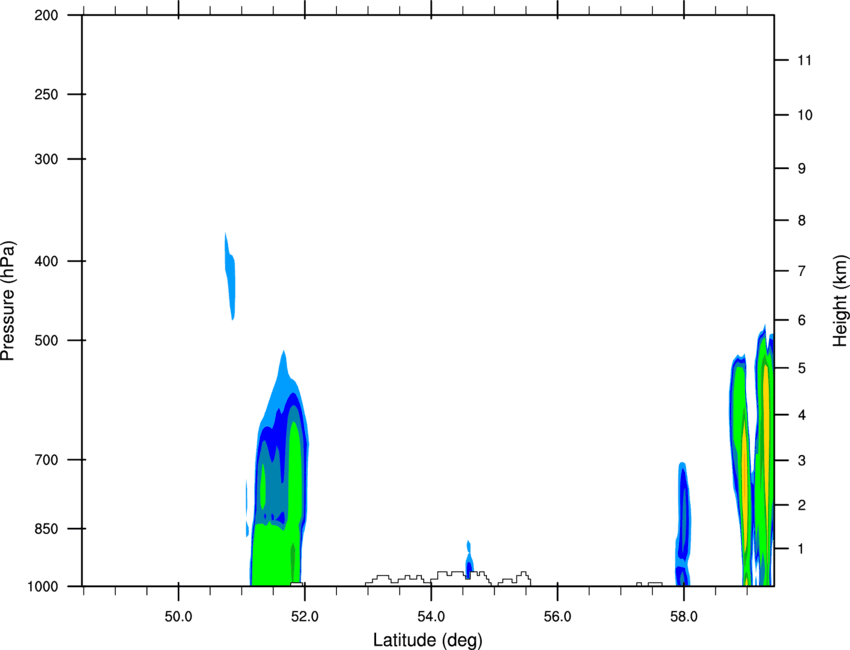This screenshot has height=650, width=850.
Task: Select the Height (km) axis title
Action: pos(840,300)
